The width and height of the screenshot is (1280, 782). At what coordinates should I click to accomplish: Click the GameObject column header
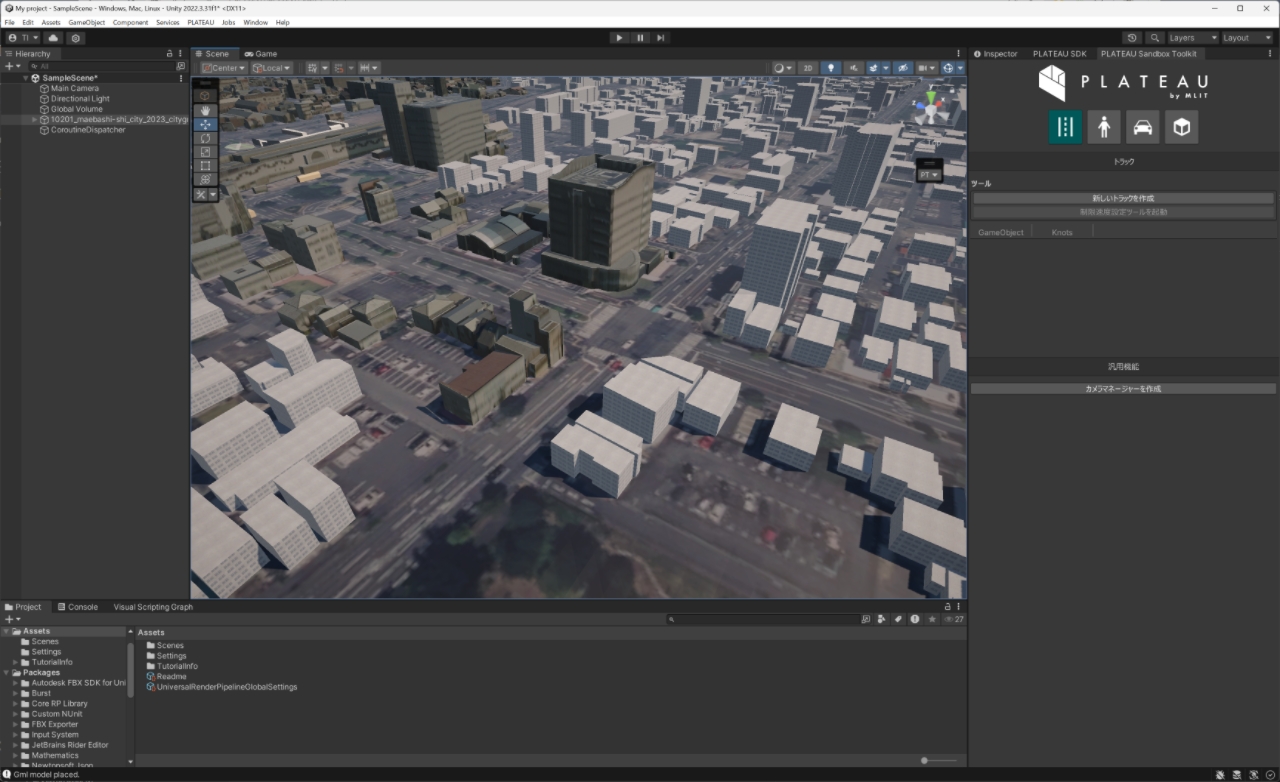click(1001, 232)
